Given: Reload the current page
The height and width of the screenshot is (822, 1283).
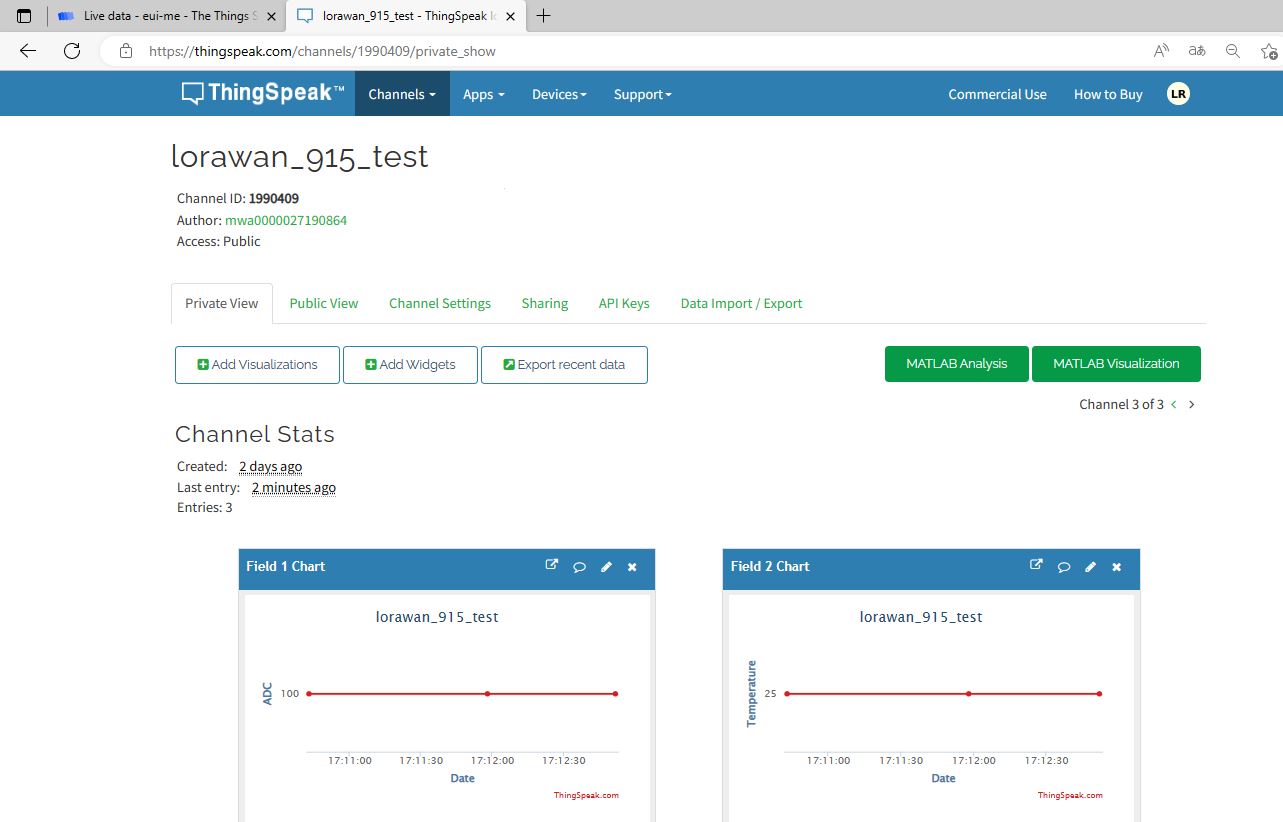Looking at the screenshot, I should [x=72, y=51].
